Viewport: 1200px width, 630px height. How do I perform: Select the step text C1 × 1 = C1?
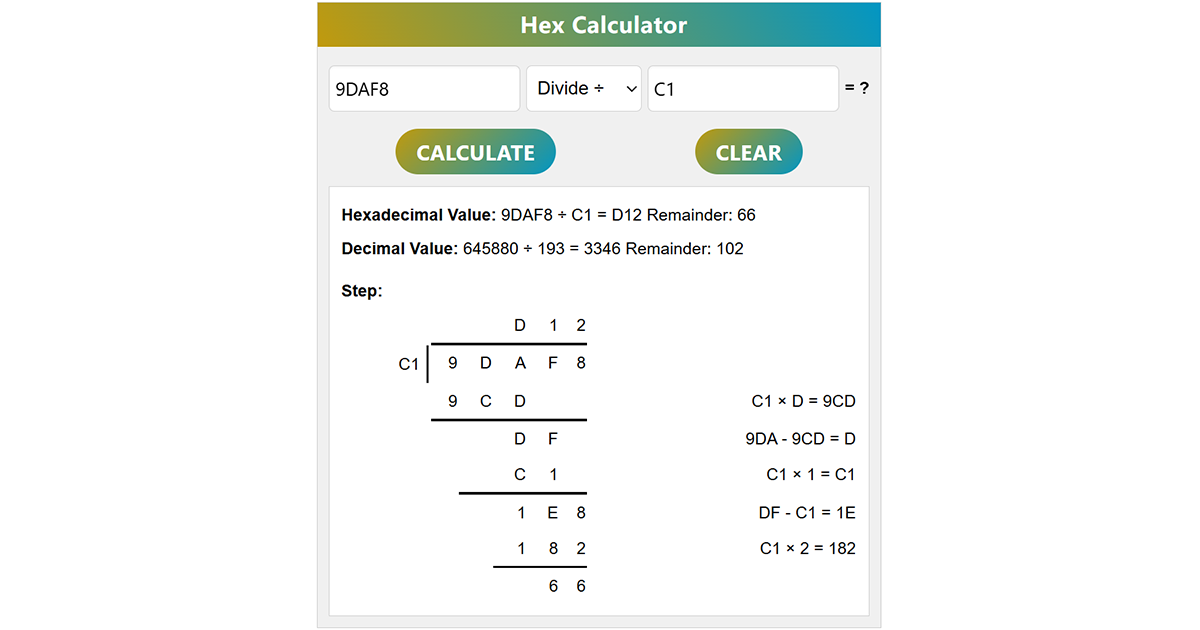pyautogui.click(x=810, y=475)
